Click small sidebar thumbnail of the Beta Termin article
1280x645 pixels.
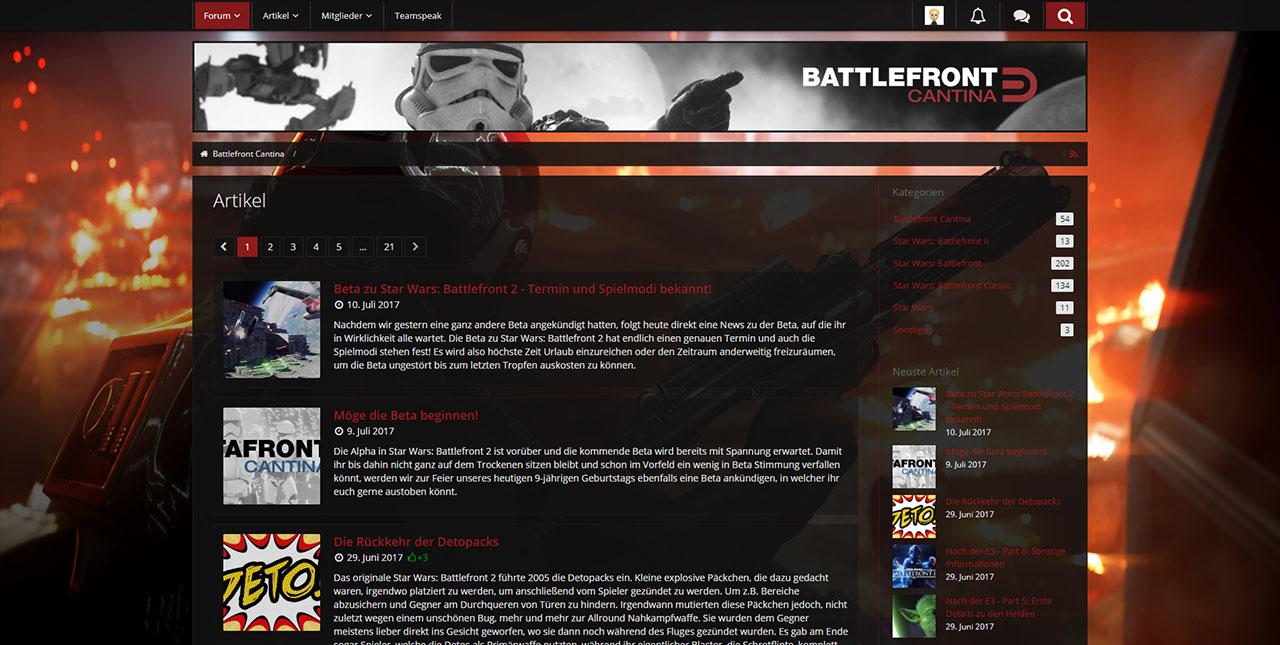(914, 409)
